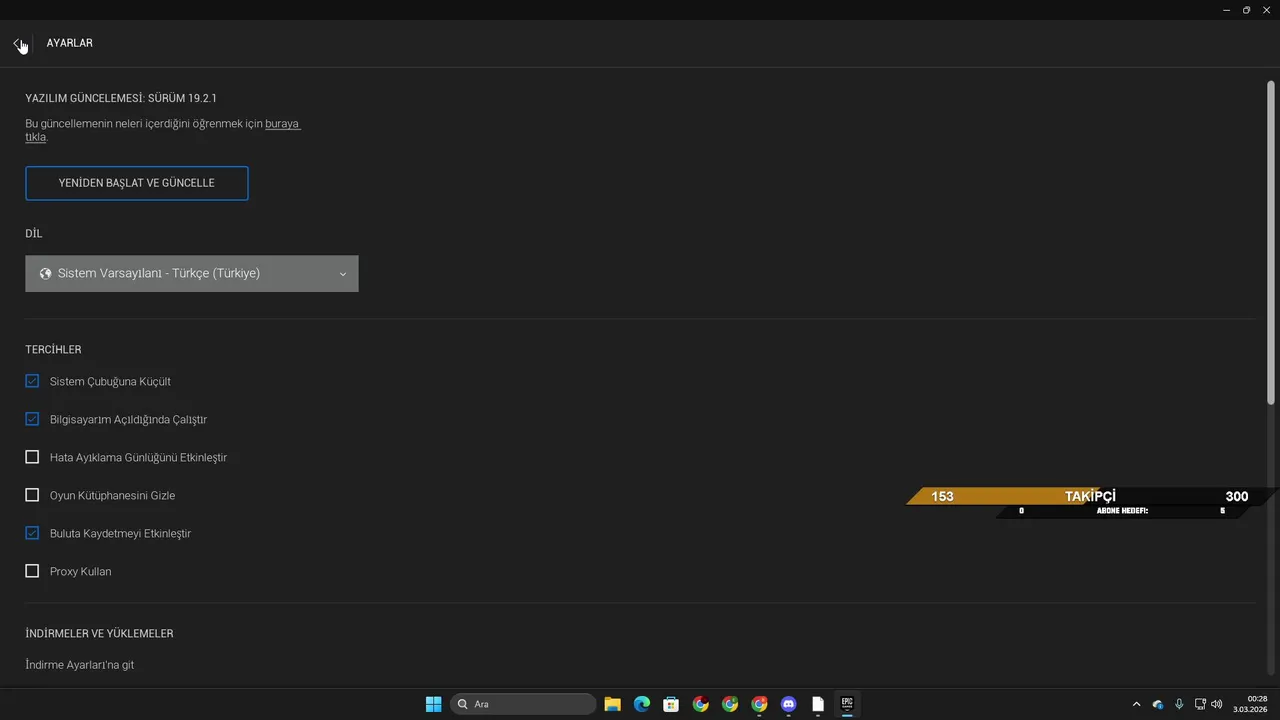
Task: Enable Hata Ayıklama Günlüğünü Etkinleştir
Action: 32,457
